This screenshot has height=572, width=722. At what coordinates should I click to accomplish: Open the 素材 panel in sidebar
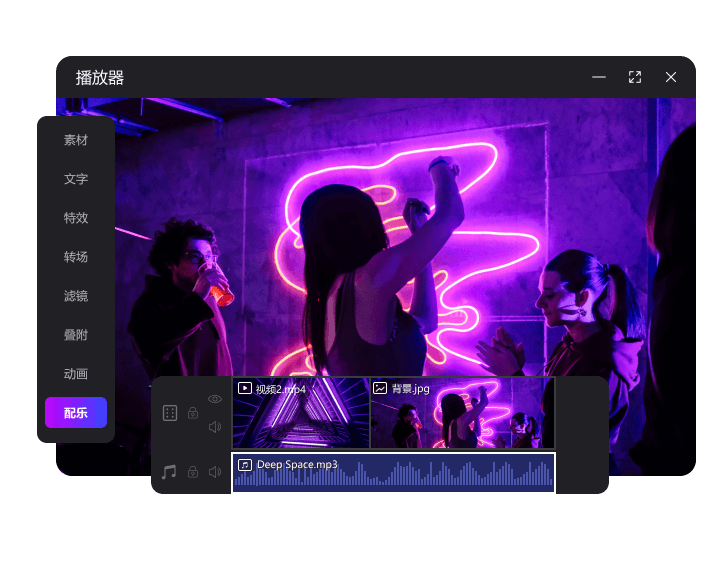coord(76,140)
